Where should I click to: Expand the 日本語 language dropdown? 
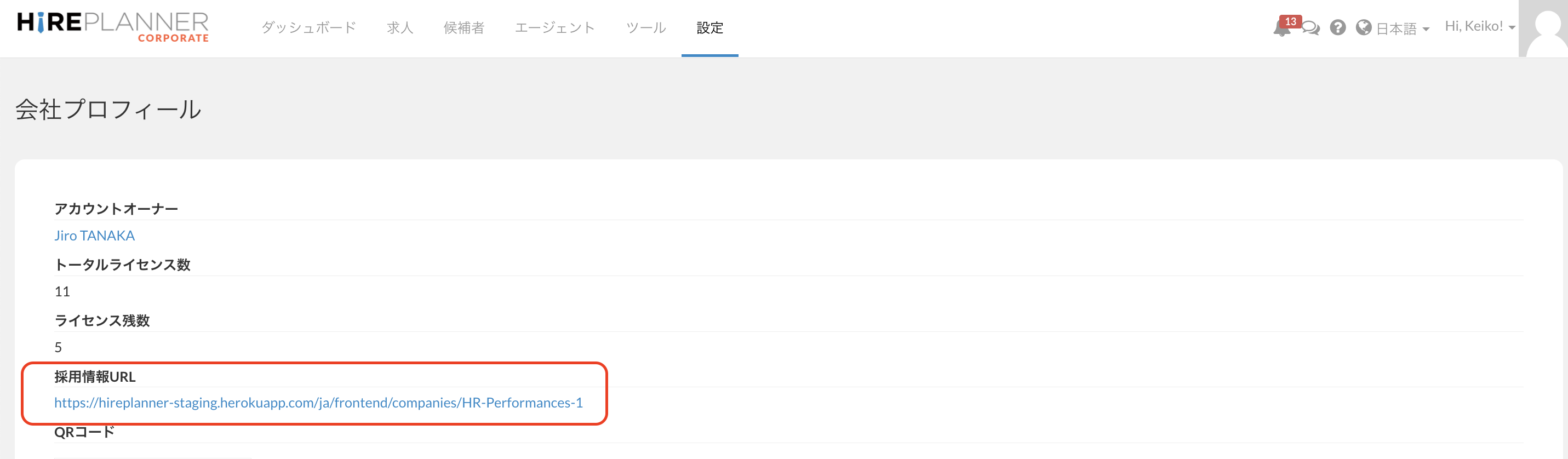[1403, 28]
